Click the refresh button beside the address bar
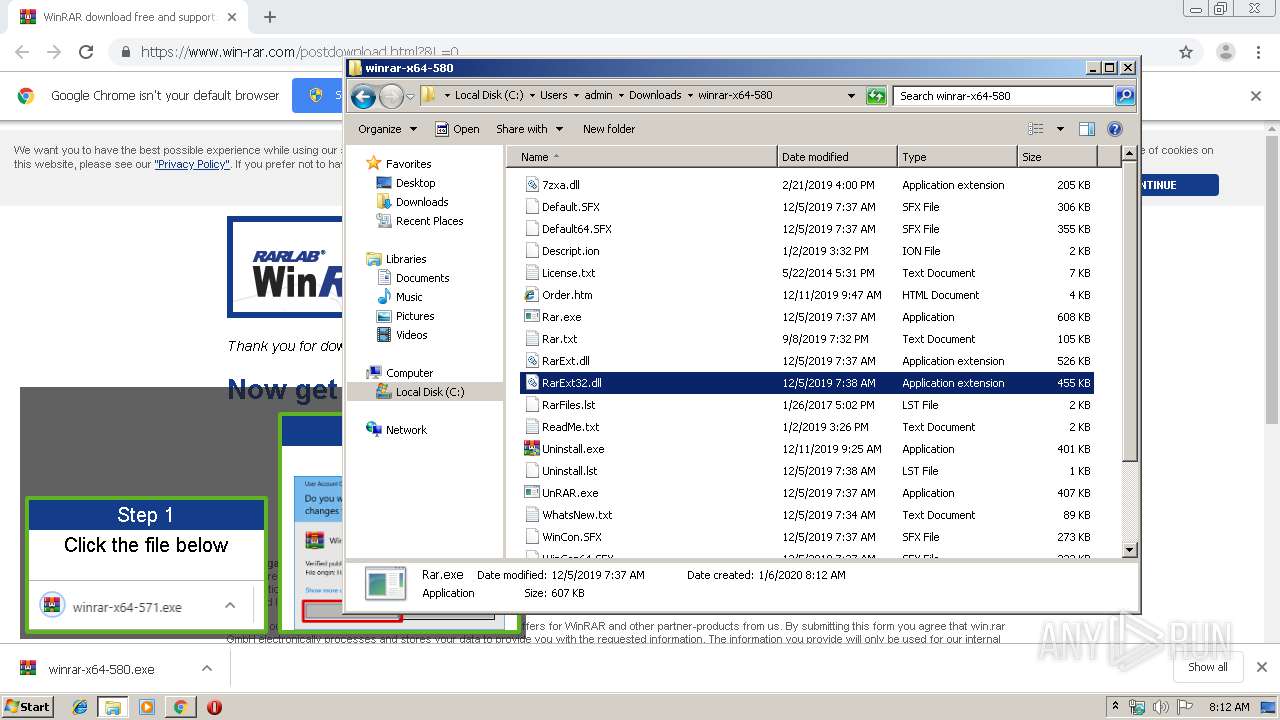This screenshot has width=1280, height=720. 876,96
